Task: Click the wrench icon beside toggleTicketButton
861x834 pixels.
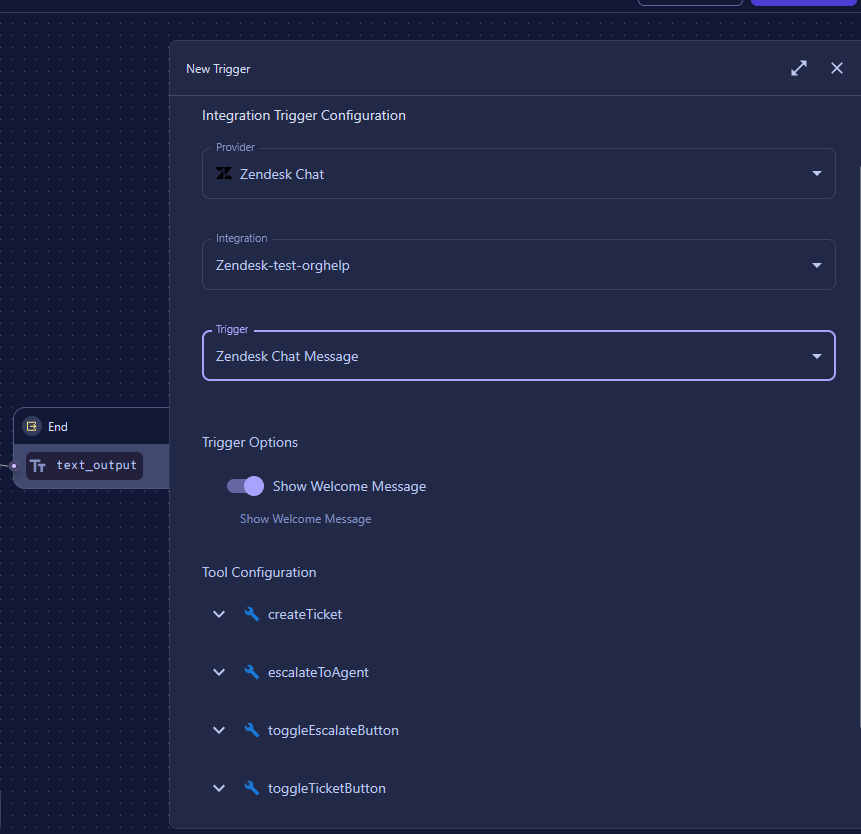Action: [252, 788]
